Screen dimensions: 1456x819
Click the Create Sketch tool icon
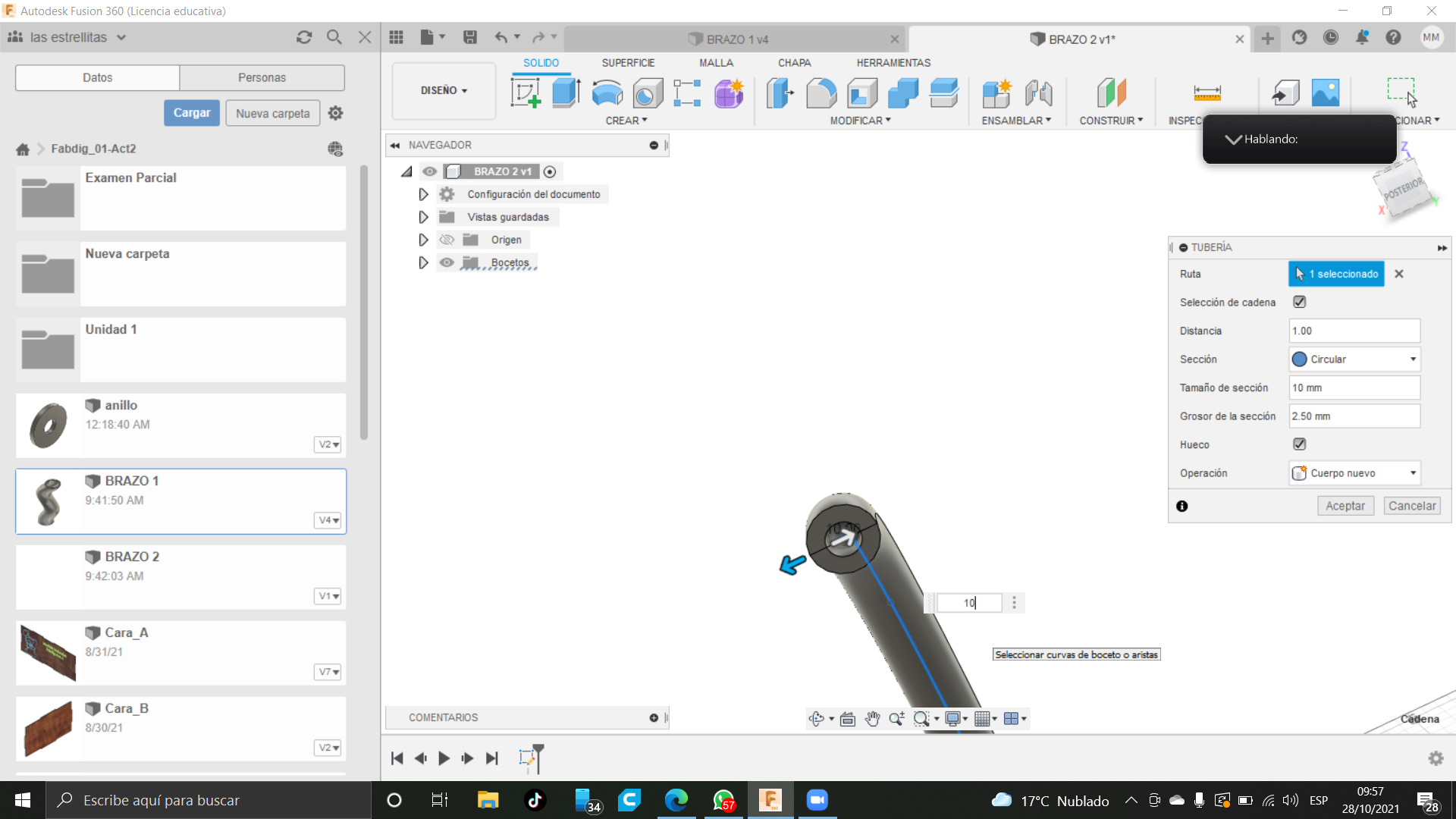[526, 93]
